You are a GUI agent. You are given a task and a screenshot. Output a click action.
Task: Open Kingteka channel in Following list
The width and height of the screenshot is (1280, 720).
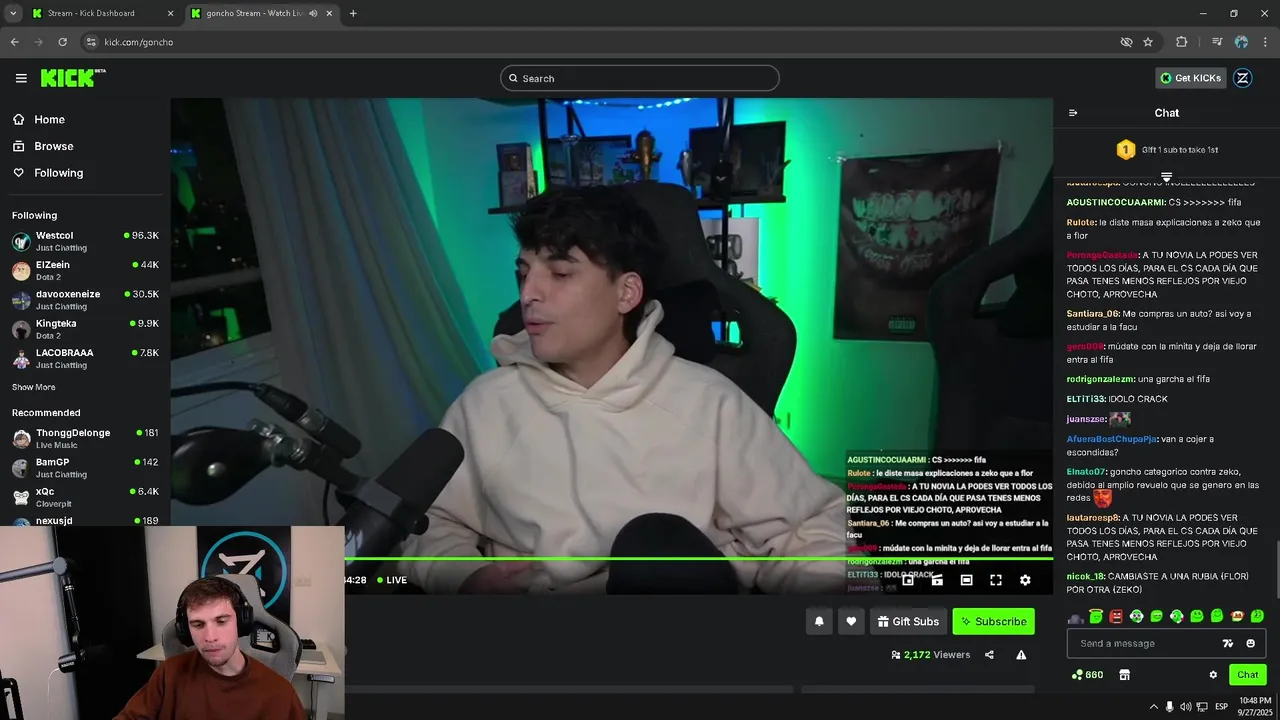(x=85, y=329)
